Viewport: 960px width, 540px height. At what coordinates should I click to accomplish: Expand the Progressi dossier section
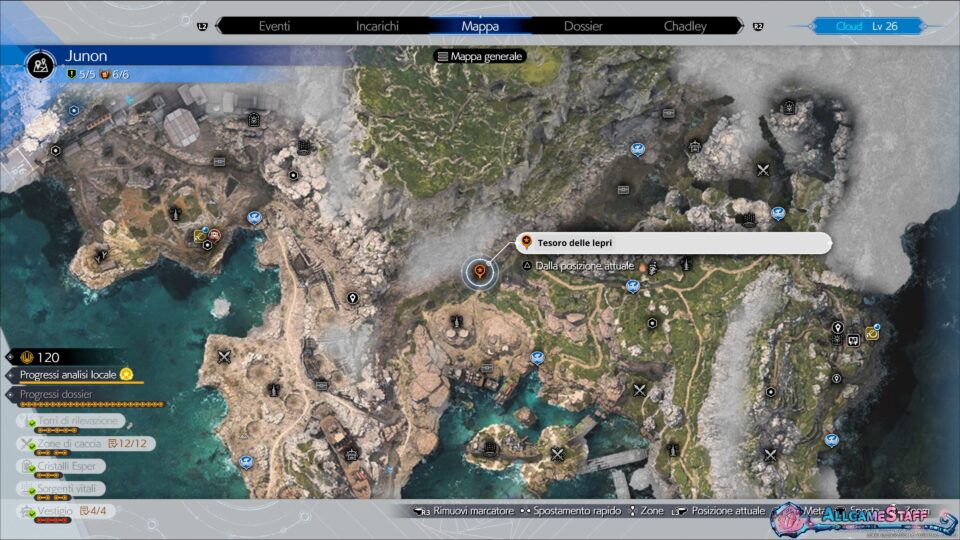pos(56,395)
